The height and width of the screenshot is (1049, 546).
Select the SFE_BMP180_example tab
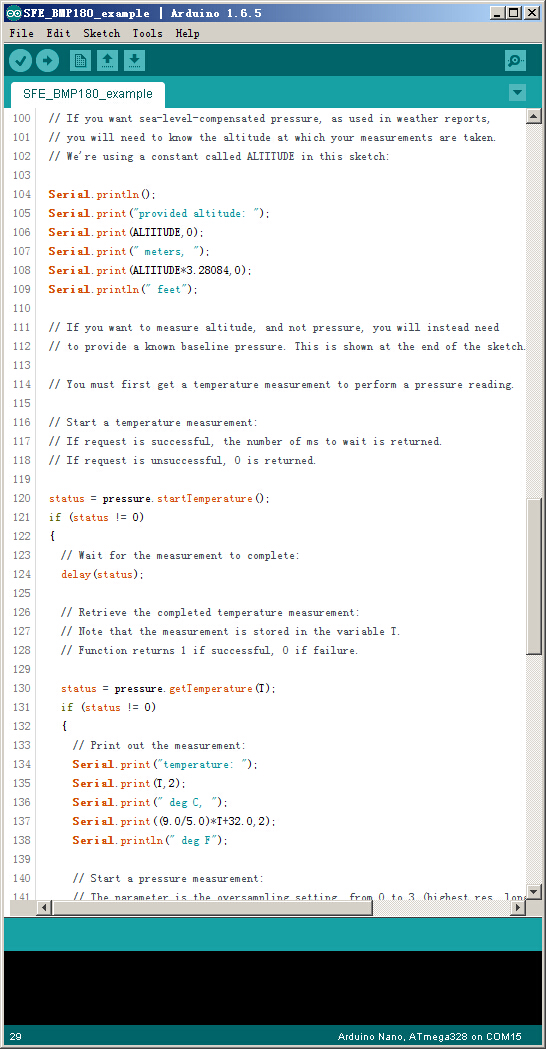click(88, 94)
